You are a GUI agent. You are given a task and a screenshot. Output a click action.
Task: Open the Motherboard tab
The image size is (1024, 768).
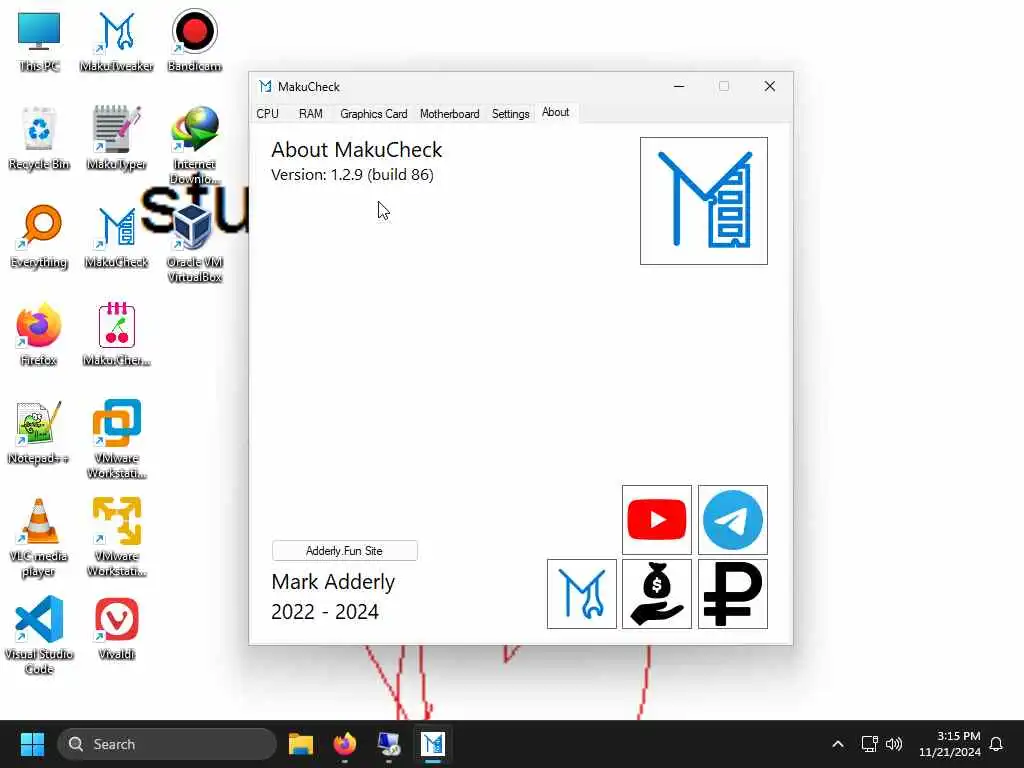point(449,114)
